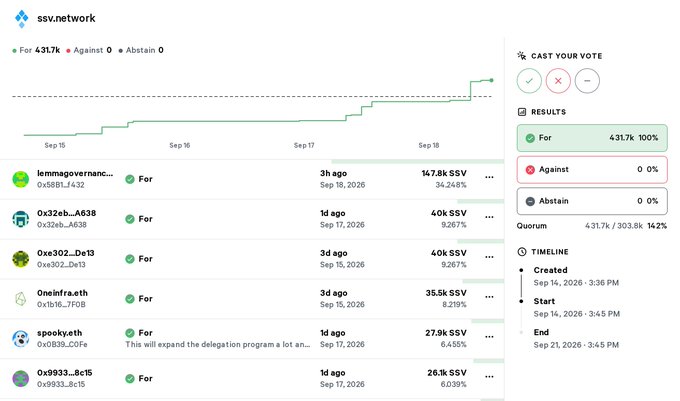Click the timeline clock icon

coord(522,251)
